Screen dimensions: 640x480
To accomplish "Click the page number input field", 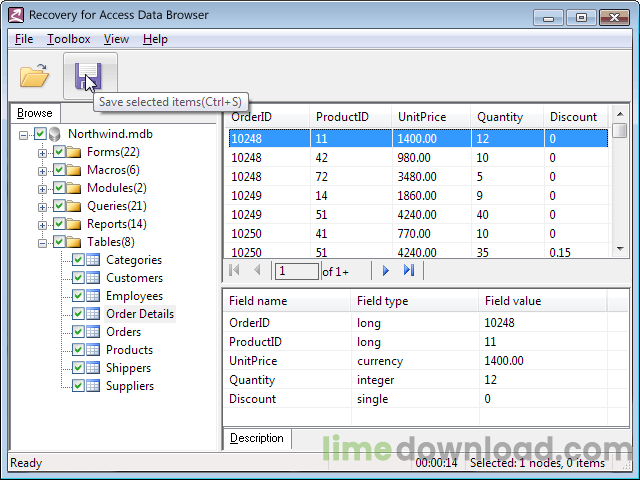I will click(297, 271).
